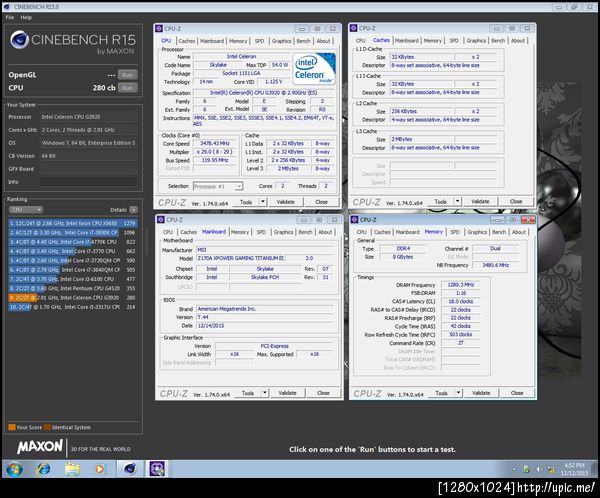This screenshot has height=498, width=600.
Task: Open About tab in bottom-left CPU-Z window
Action: (325, 232)
